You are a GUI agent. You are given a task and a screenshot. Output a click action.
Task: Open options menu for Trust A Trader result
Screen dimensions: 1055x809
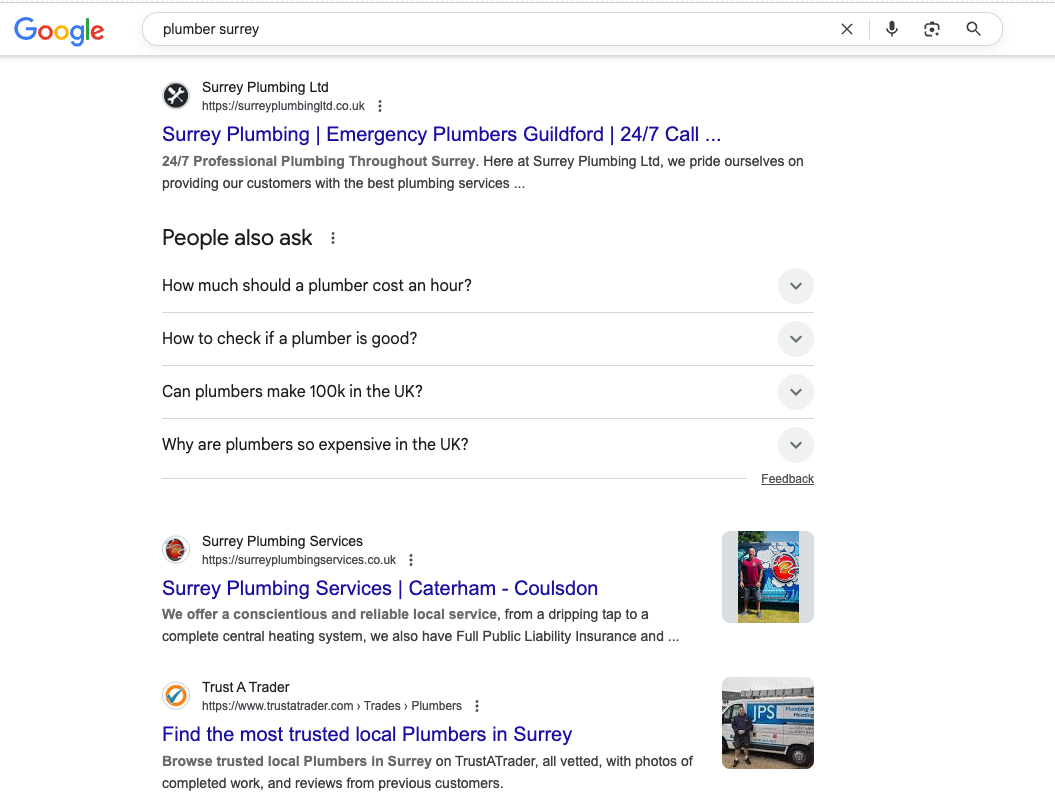(x=477, y=706)
